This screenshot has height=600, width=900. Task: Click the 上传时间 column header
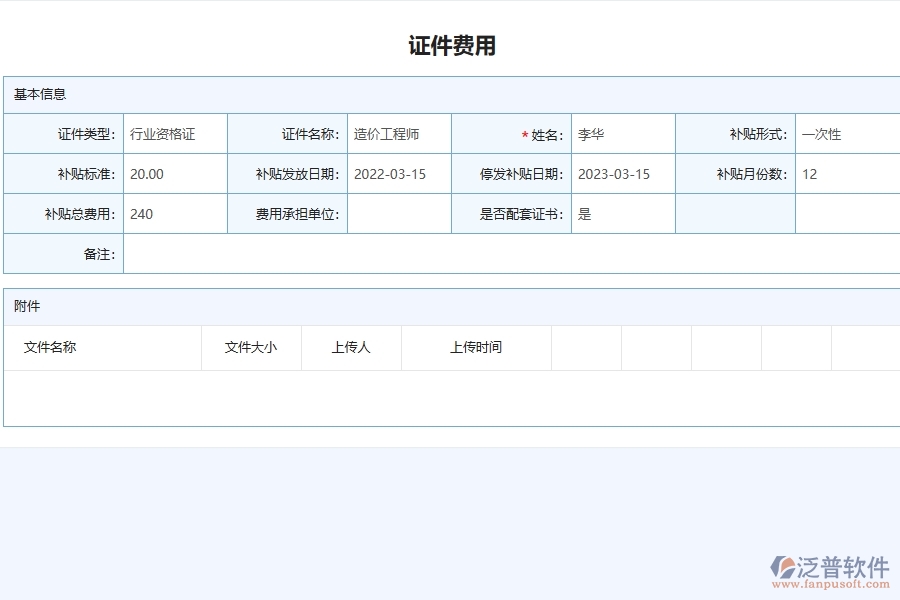coord(476,347)
